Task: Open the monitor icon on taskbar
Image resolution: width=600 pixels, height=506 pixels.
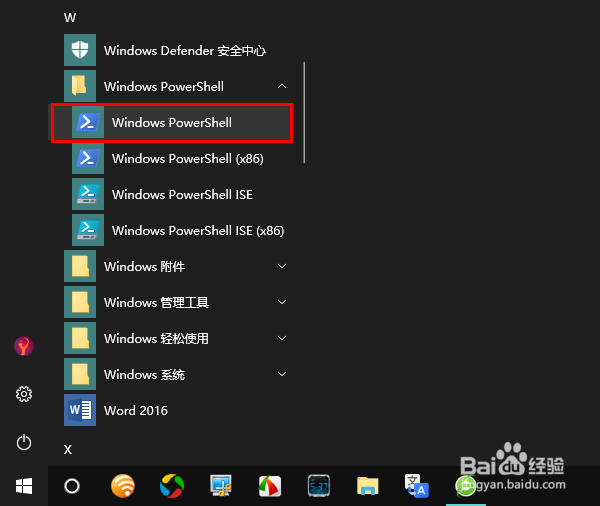Action: tap(221, 486)
